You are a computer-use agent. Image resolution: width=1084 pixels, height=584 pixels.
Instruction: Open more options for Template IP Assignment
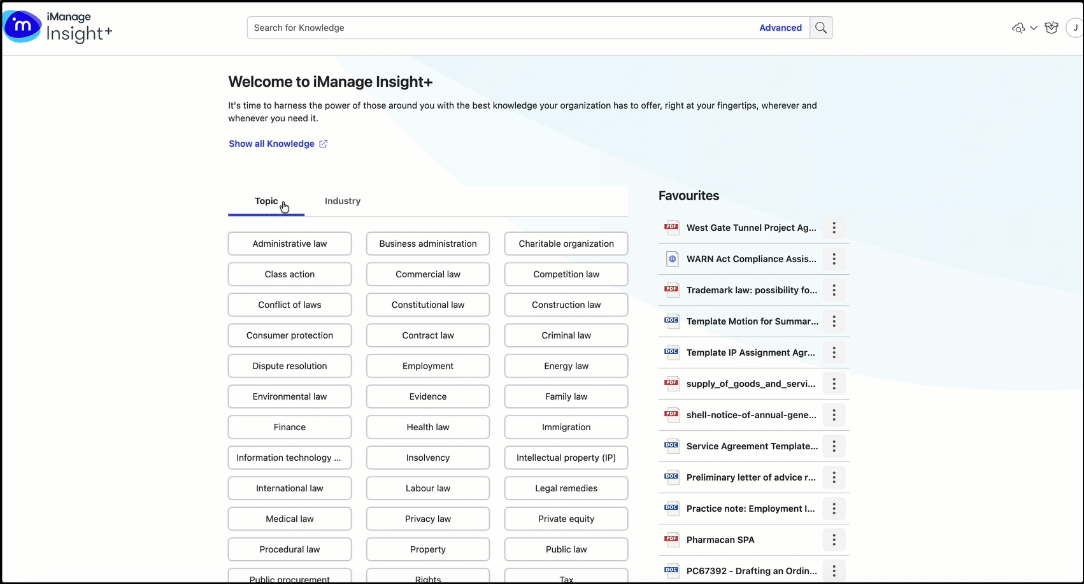(834, 352)
